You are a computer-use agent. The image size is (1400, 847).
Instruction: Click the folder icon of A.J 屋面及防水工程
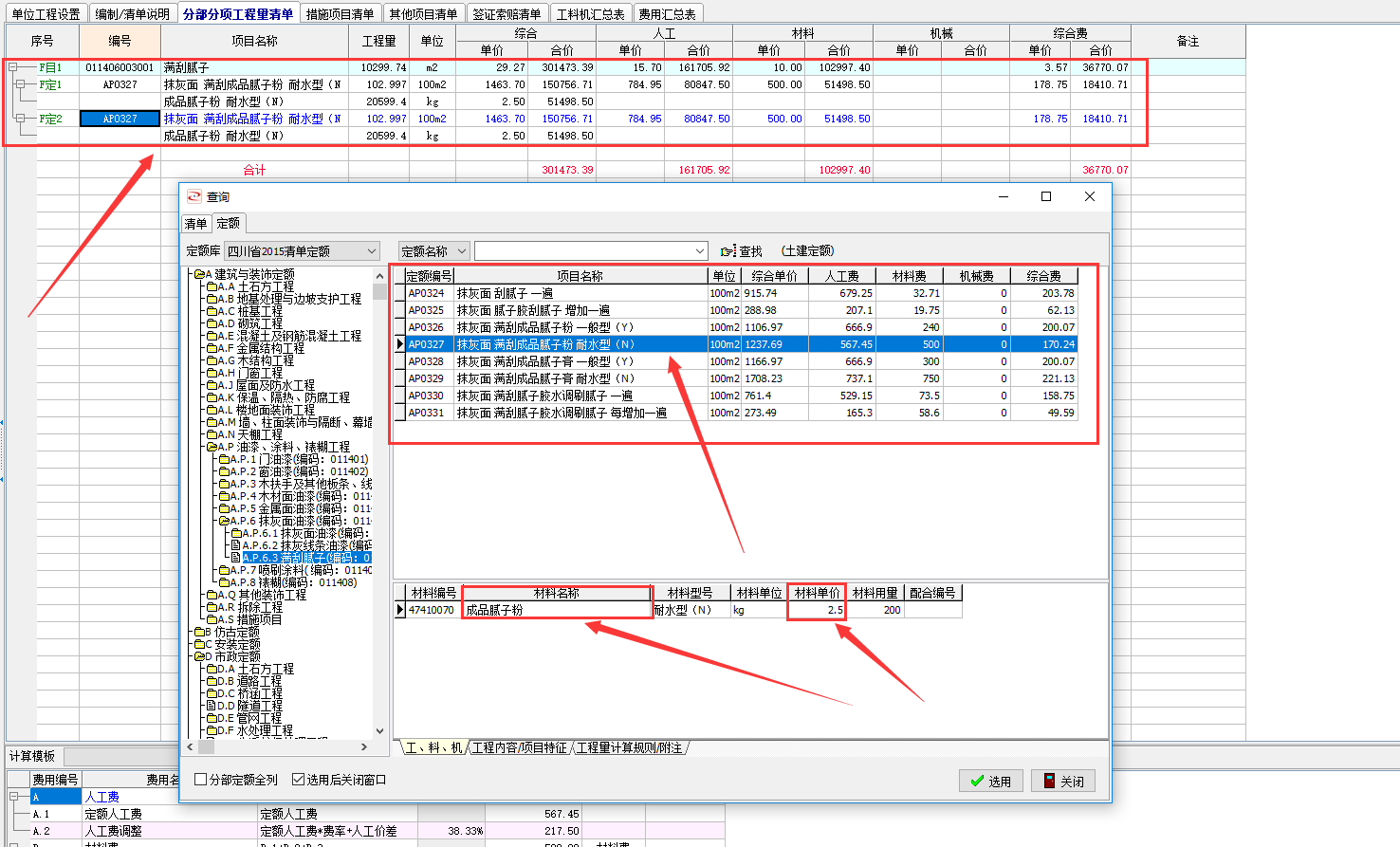[212, 385]
